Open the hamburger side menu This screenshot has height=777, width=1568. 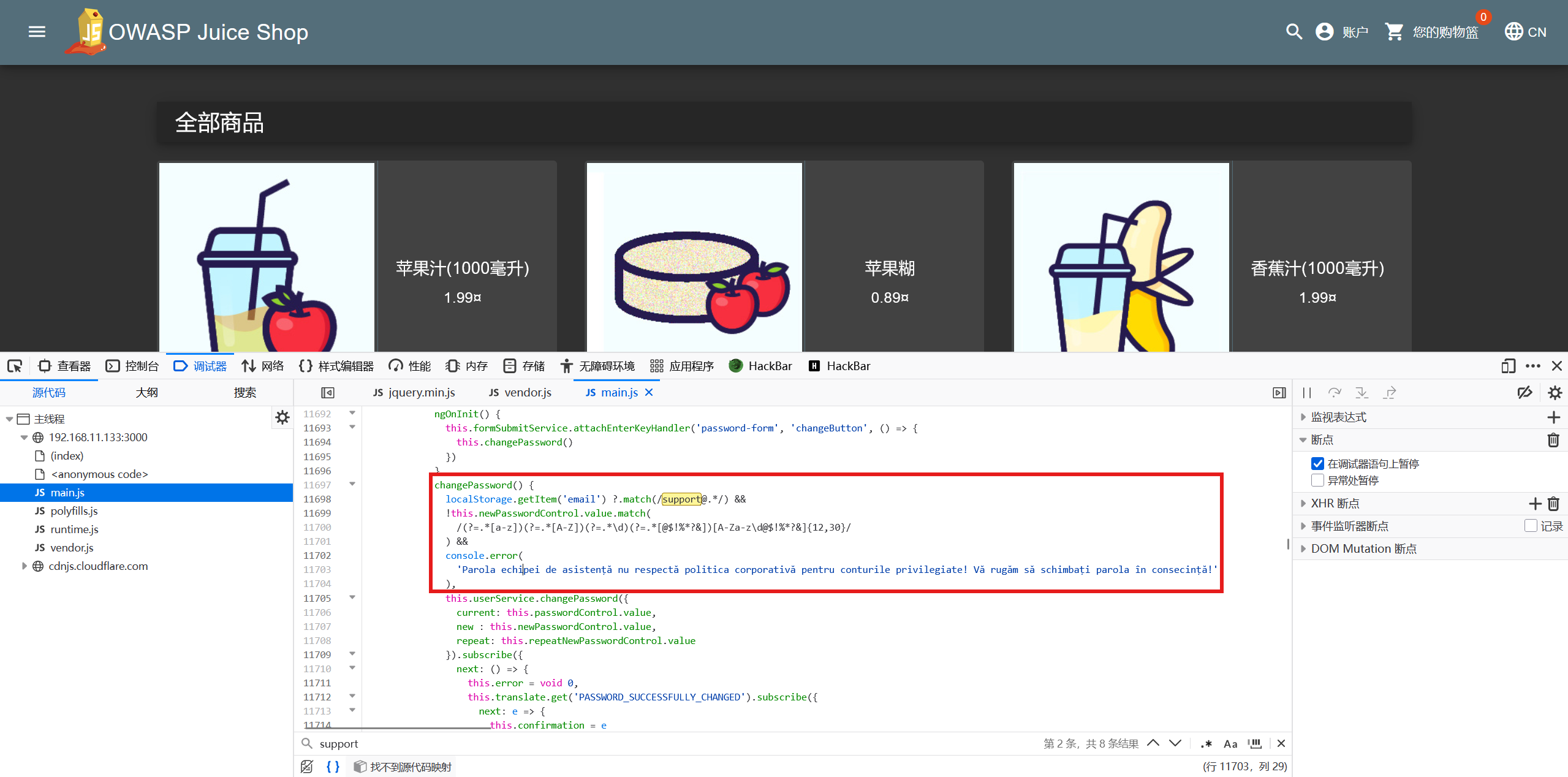[x=37, y=32]
